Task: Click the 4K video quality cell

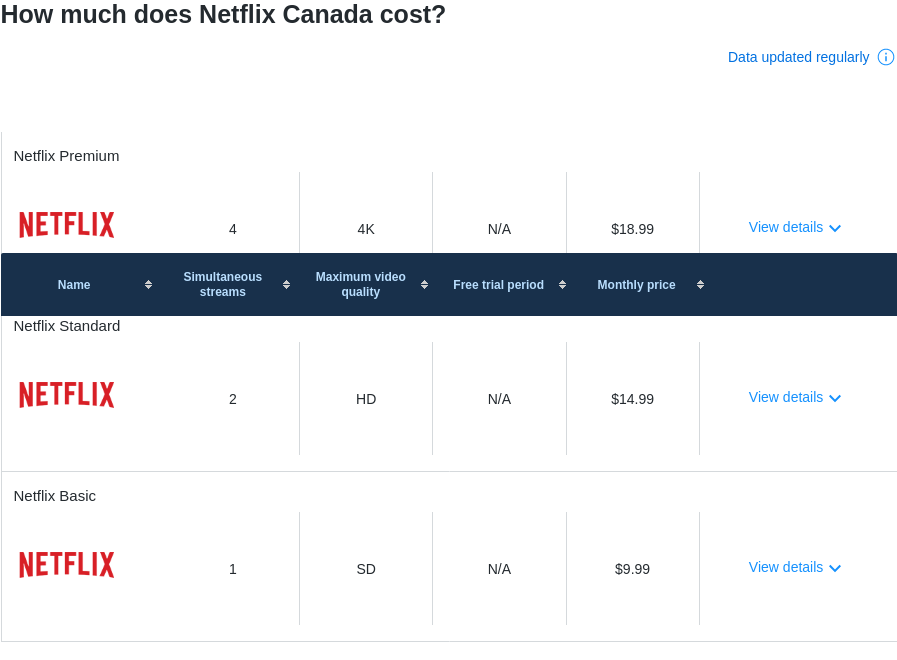Action: (366, 229)
